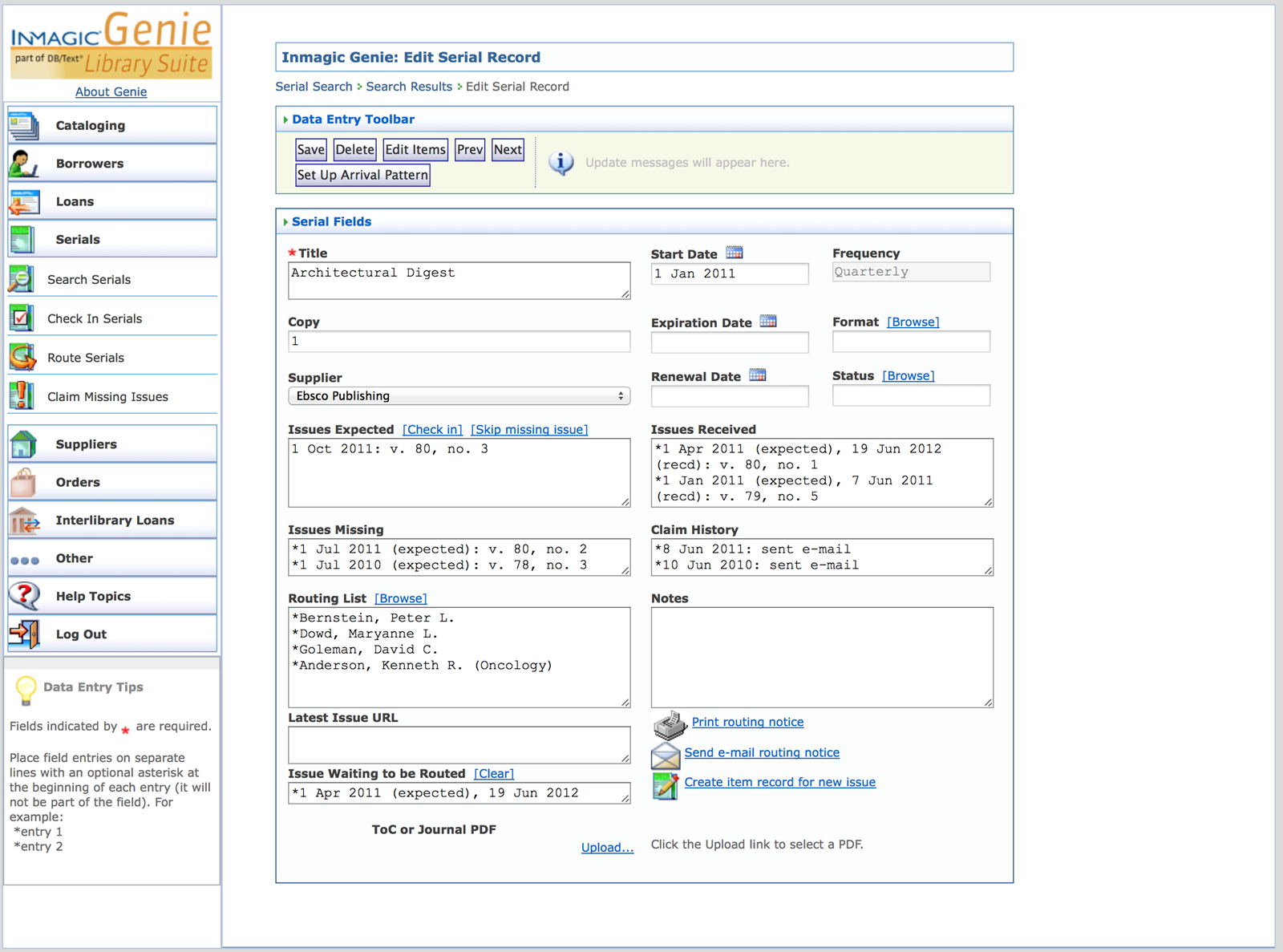Collapse the Serial Fields section

point(285,222)
